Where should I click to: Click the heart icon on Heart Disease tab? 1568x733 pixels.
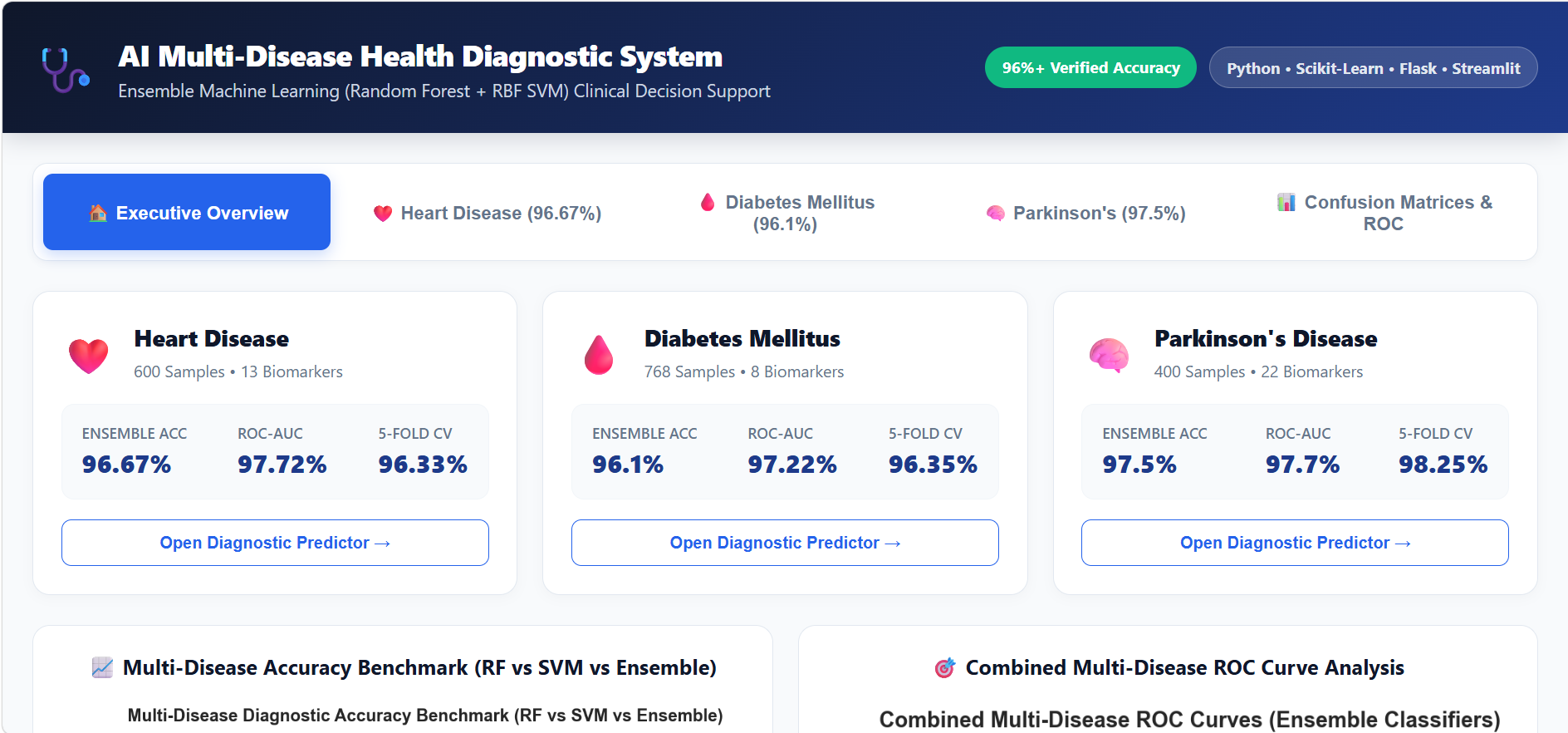[383, 214]
